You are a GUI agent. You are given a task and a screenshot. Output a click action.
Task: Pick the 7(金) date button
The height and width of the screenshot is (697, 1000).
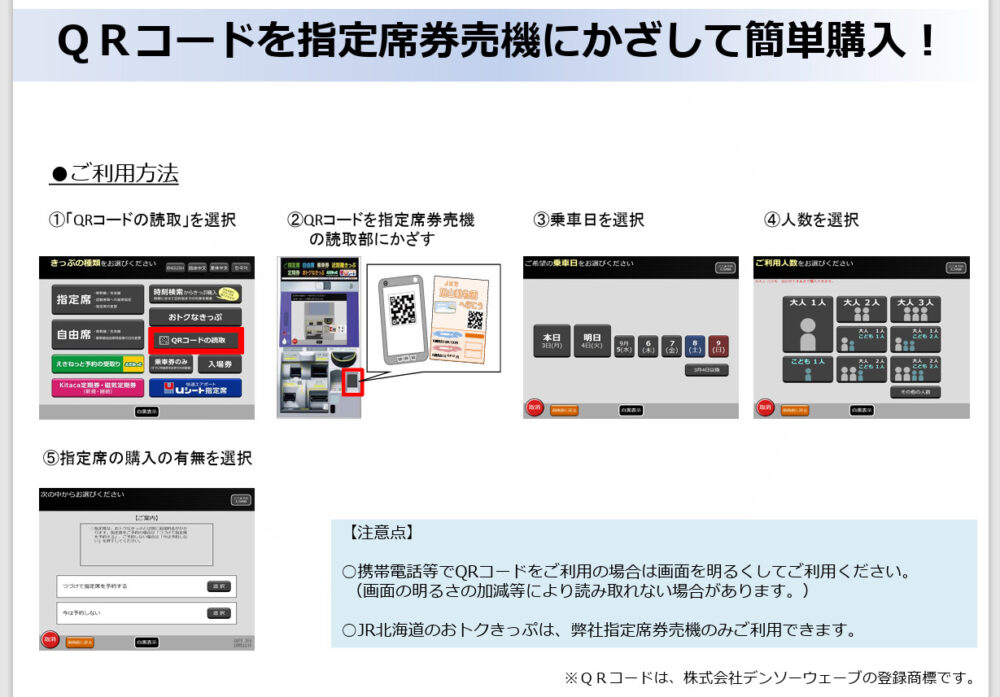click(672, 346)
